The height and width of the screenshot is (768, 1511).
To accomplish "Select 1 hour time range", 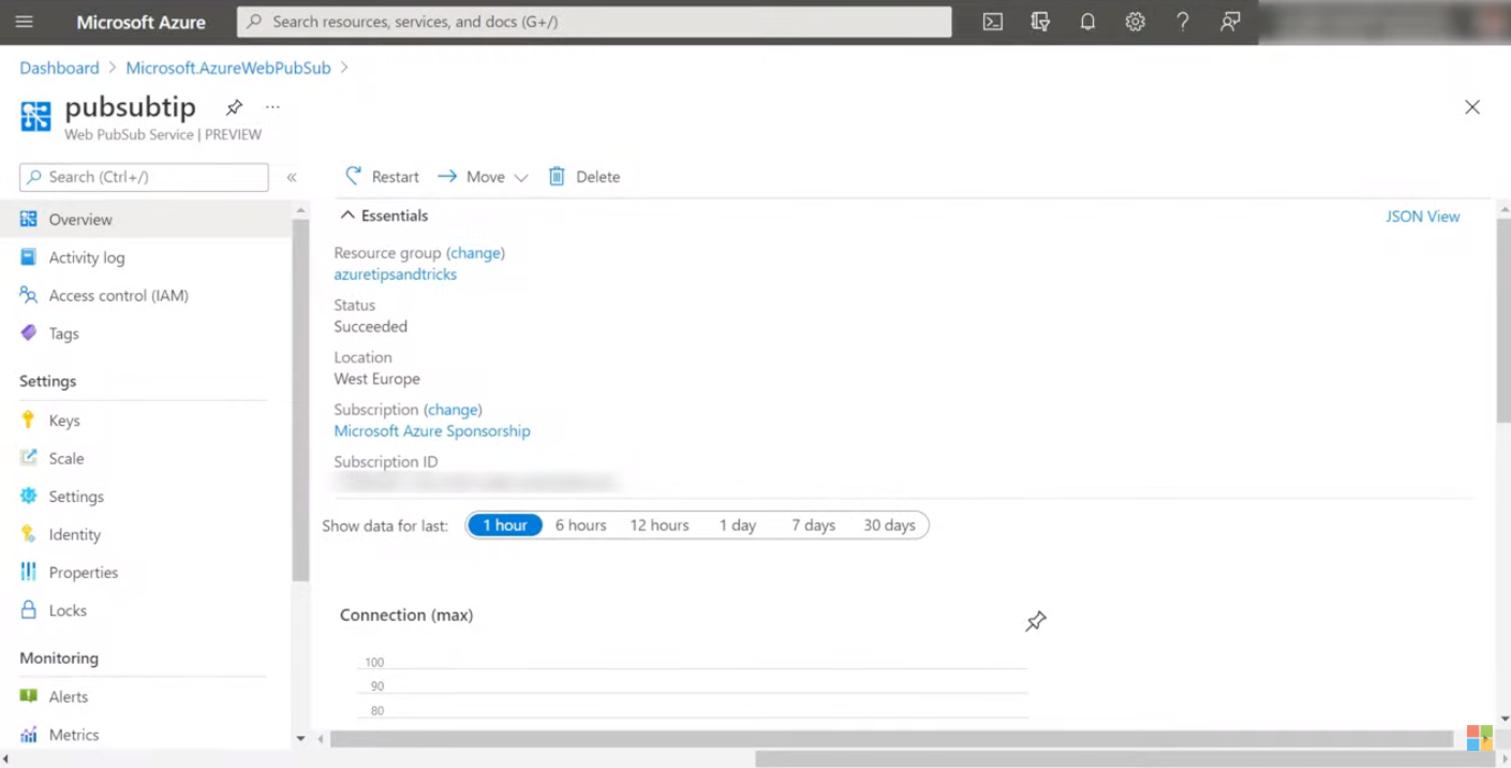I will tap(505, 525).
